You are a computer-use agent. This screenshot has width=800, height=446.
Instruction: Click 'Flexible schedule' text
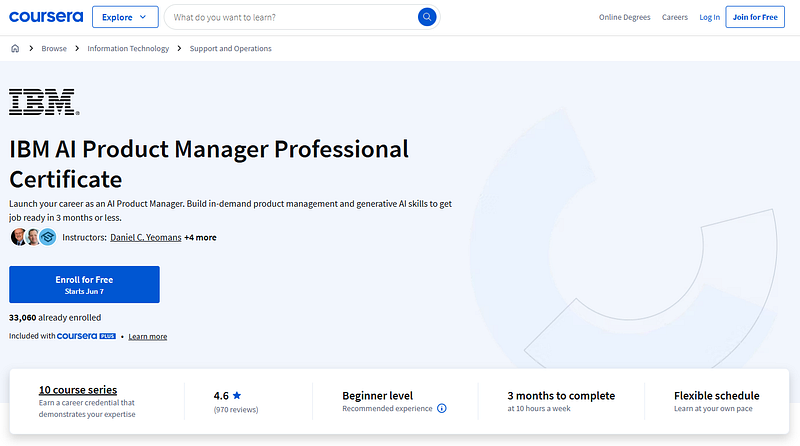pos(716,395)
